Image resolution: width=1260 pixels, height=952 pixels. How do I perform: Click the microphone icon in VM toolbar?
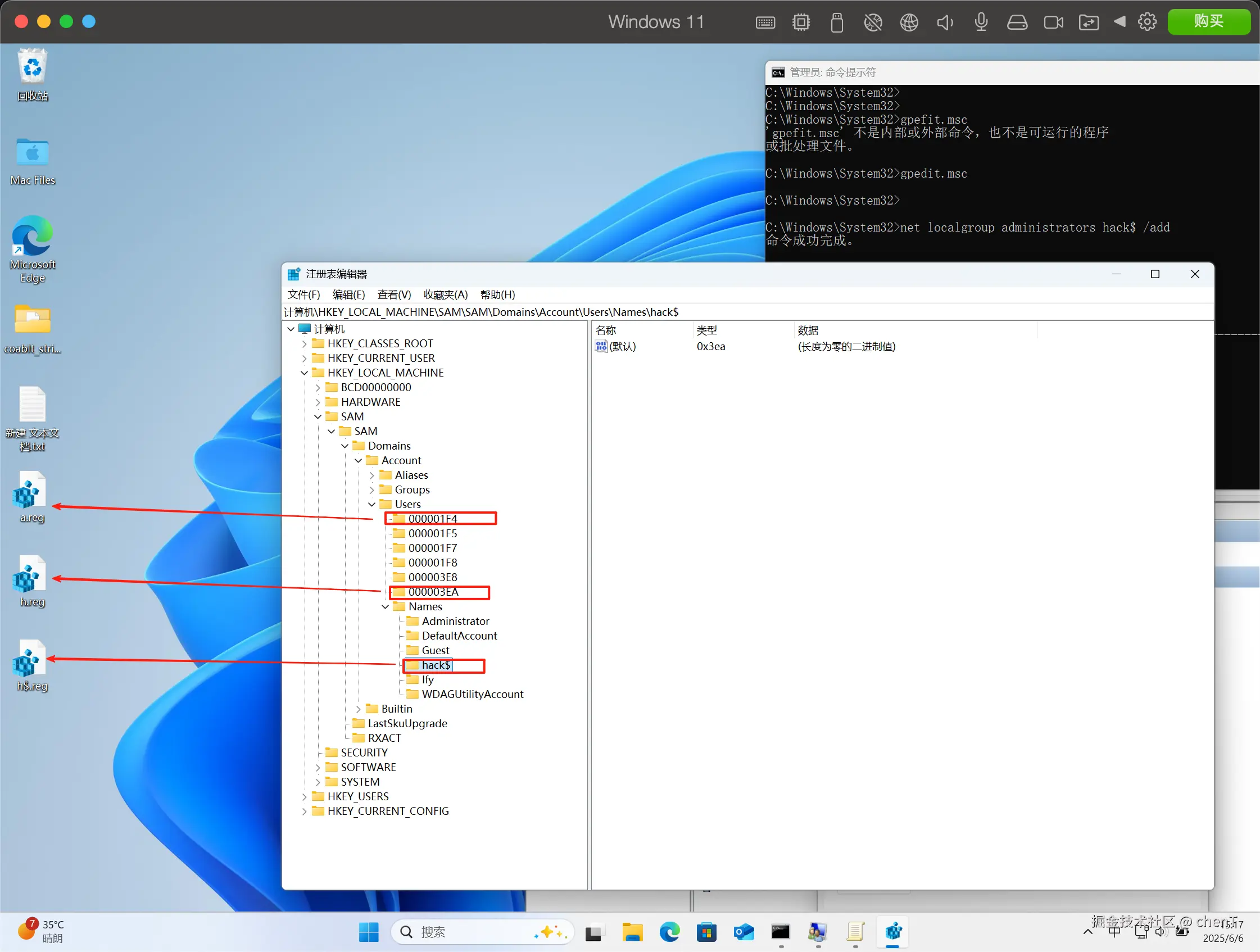pos(981,22)
